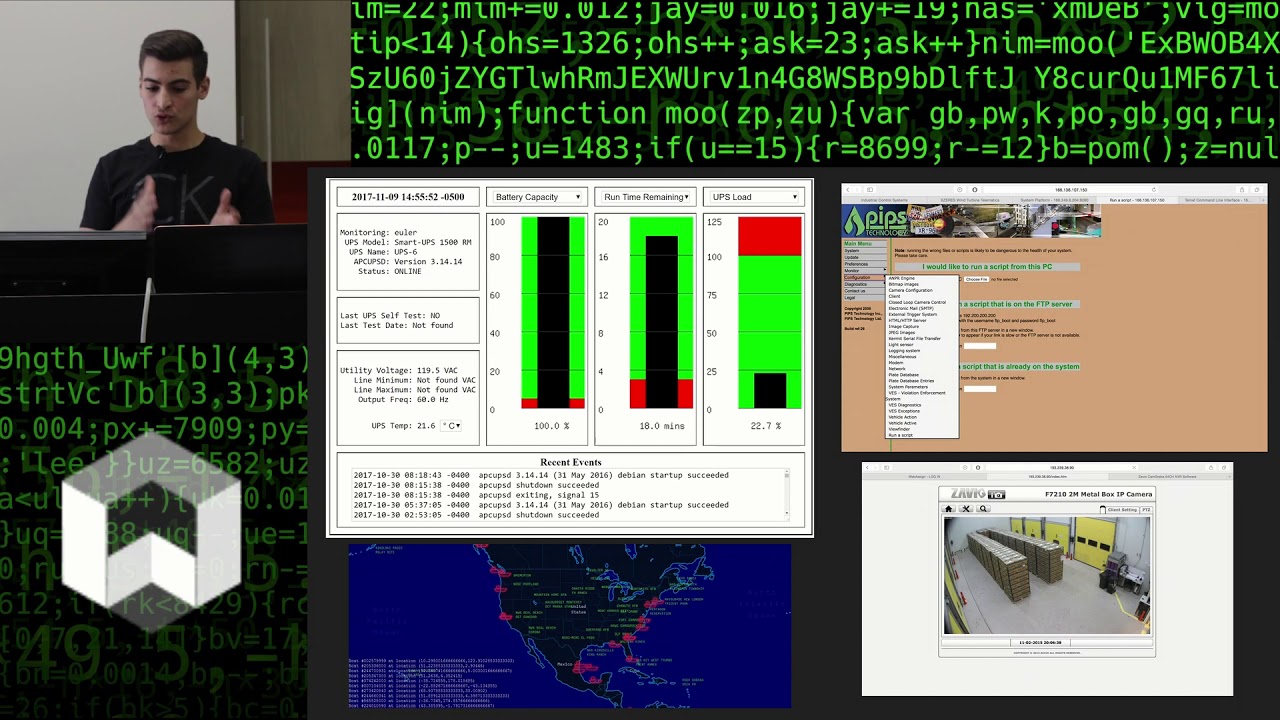Switch to Telnet Command Line Interface tab

(x=1220, y=200)
